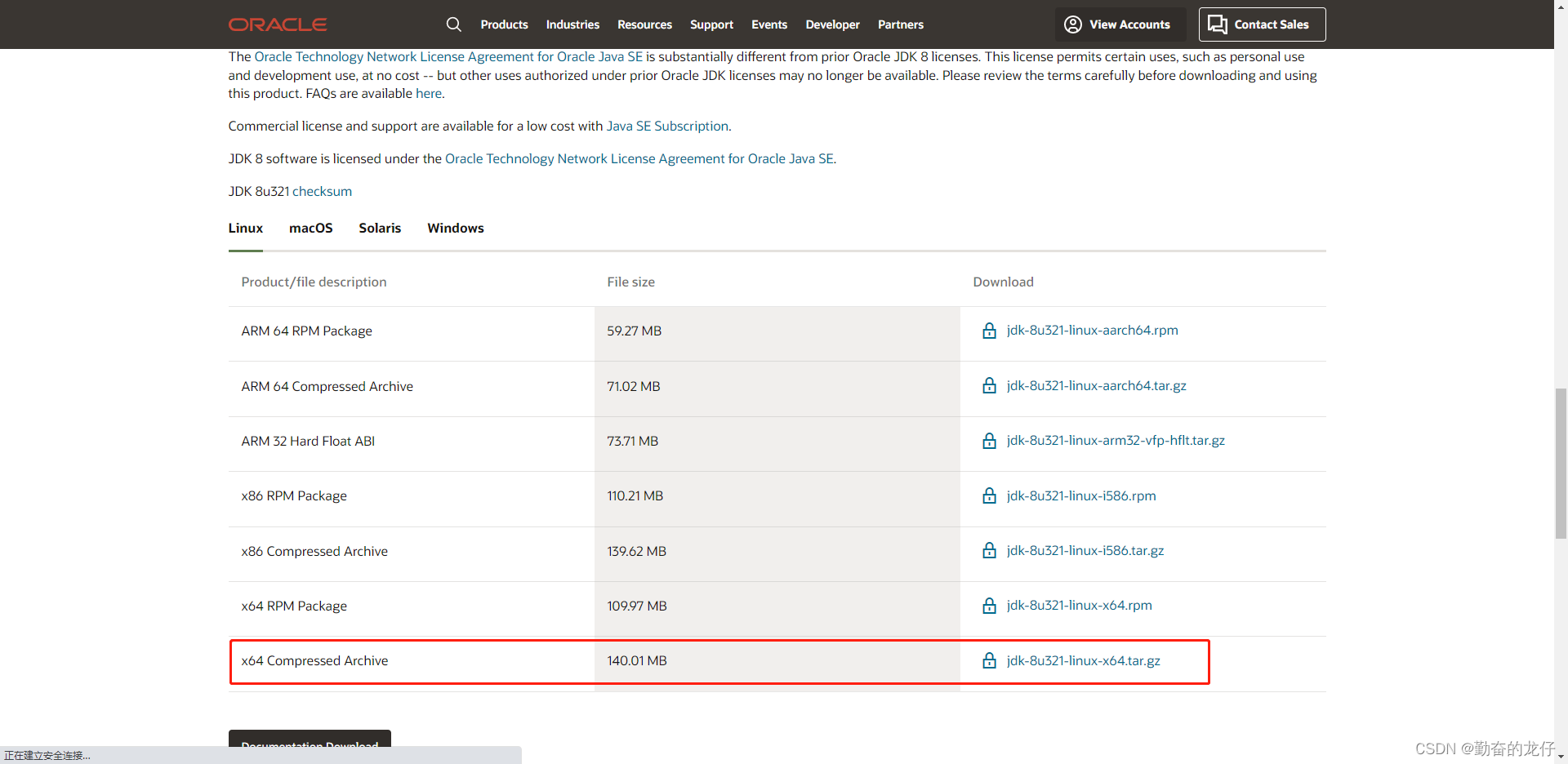Open the Industries menu
The image size is (1568, 764).
point(572,24)
